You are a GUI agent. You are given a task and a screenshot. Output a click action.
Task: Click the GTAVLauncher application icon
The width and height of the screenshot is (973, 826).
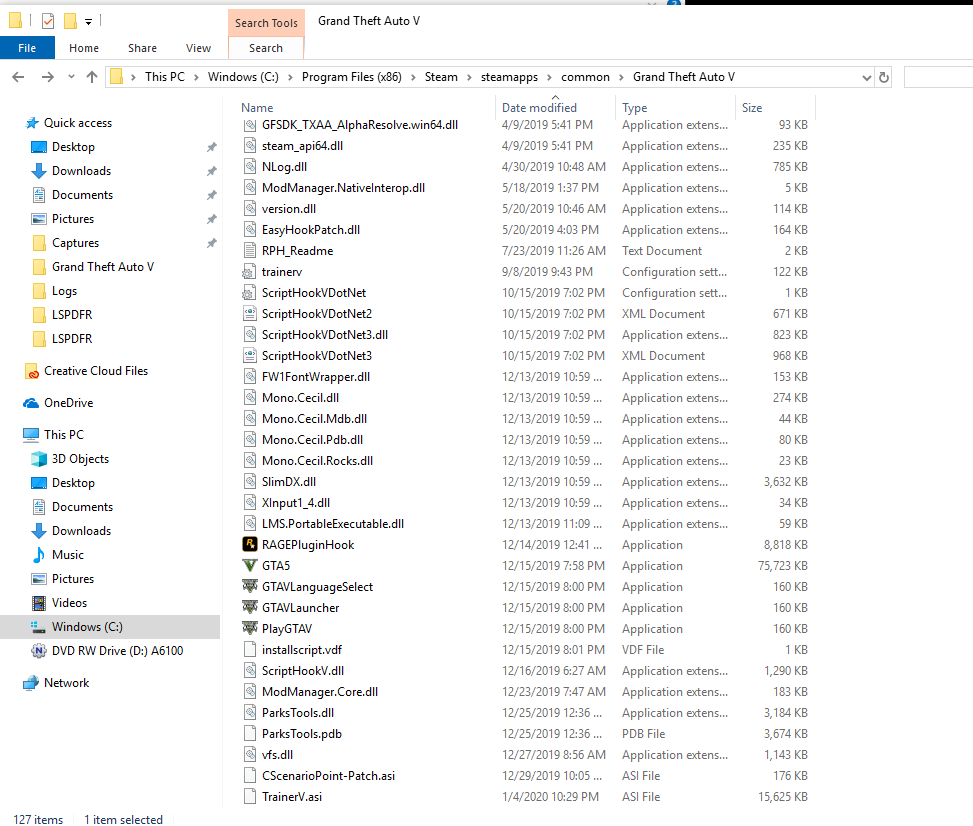coord(249,607)
